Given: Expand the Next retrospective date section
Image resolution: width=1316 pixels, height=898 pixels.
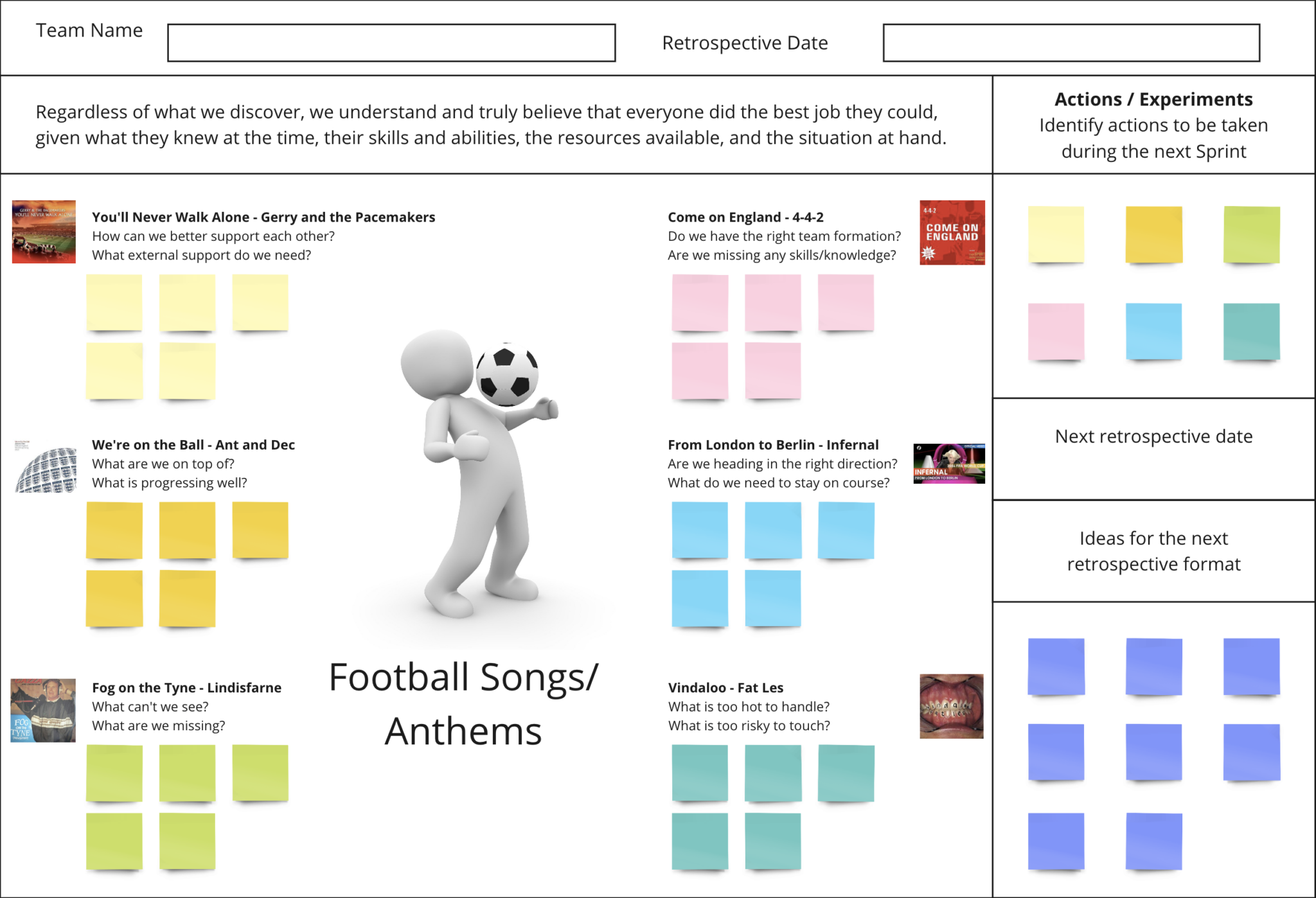Looking at the screenshot, I should tap(1153, 436).
